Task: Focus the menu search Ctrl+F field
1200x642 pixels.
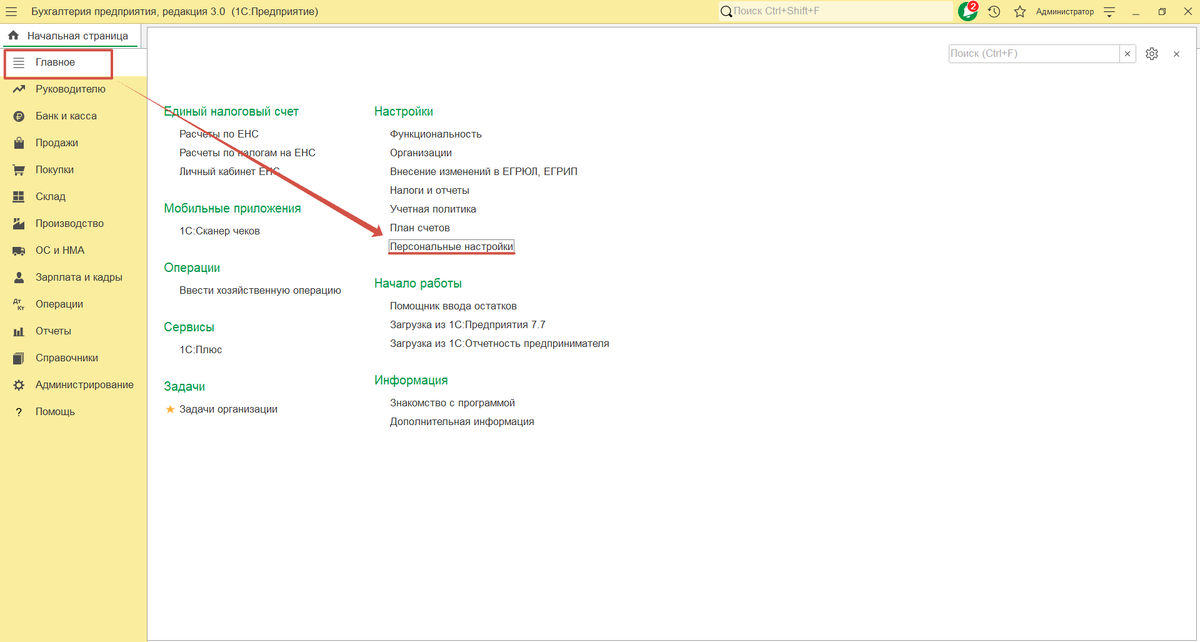Action: coord(1034,54)
